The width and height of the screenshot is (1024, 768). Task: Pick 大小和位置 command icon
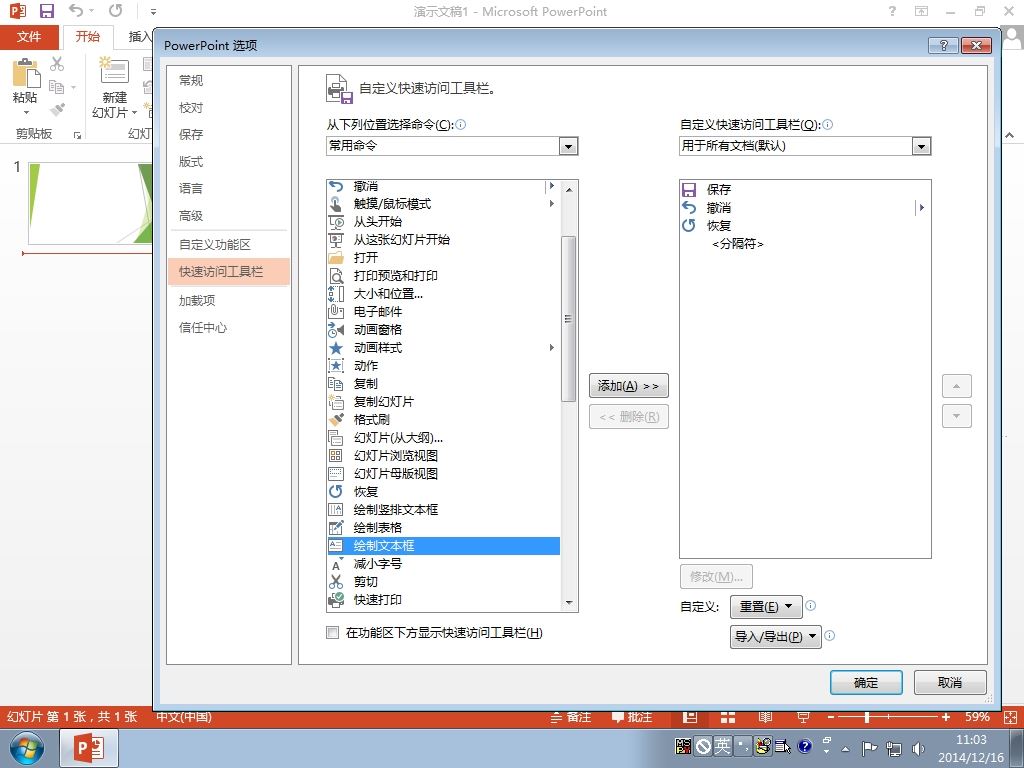pos(336,294)
